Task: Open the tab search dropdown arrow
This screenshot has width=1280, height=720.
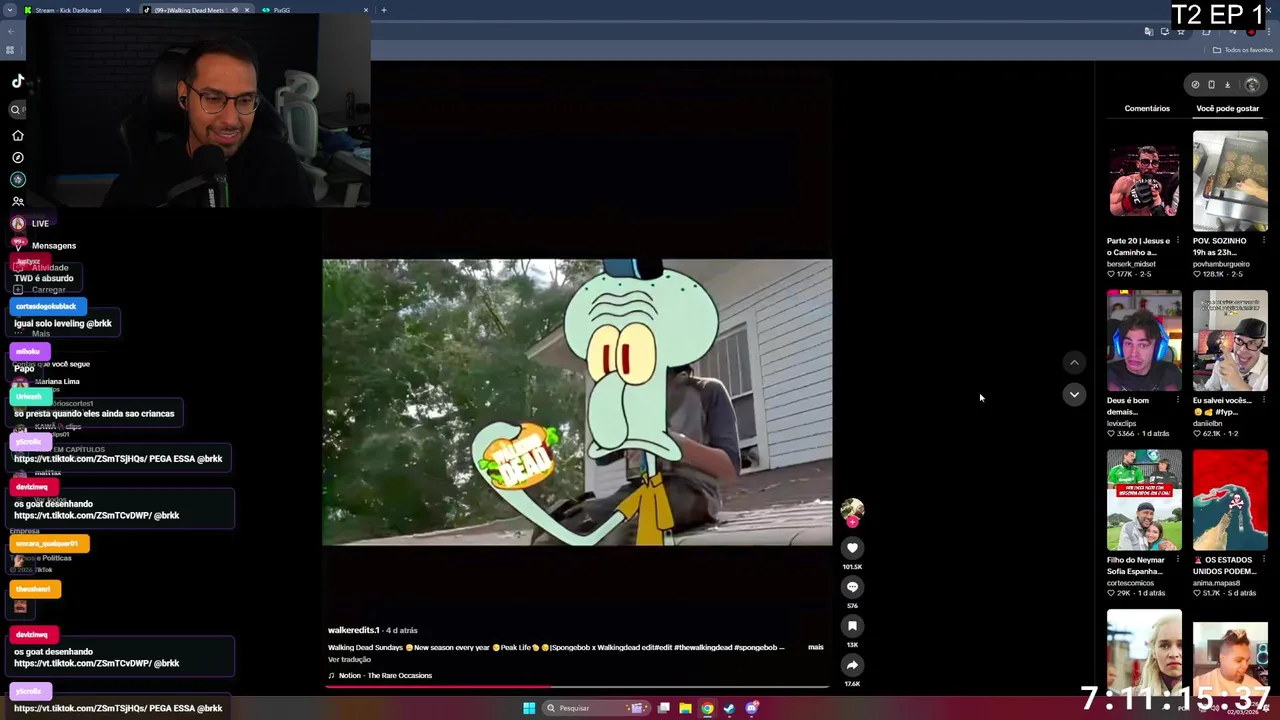Action: point(10,10)
